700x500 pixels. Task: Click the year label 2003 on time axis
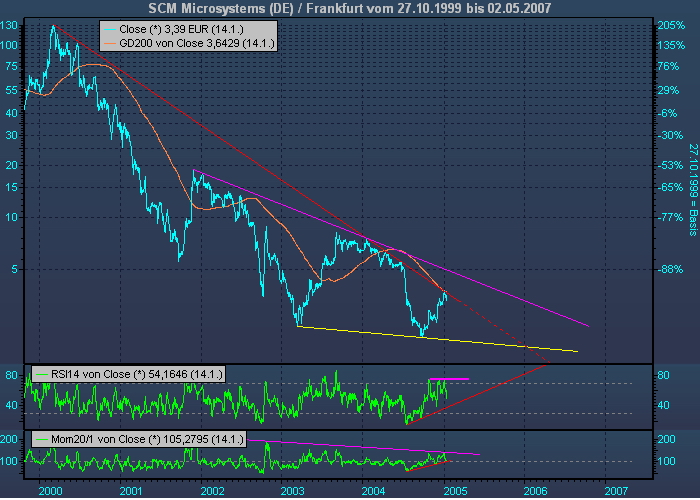(x=293, y=491)
